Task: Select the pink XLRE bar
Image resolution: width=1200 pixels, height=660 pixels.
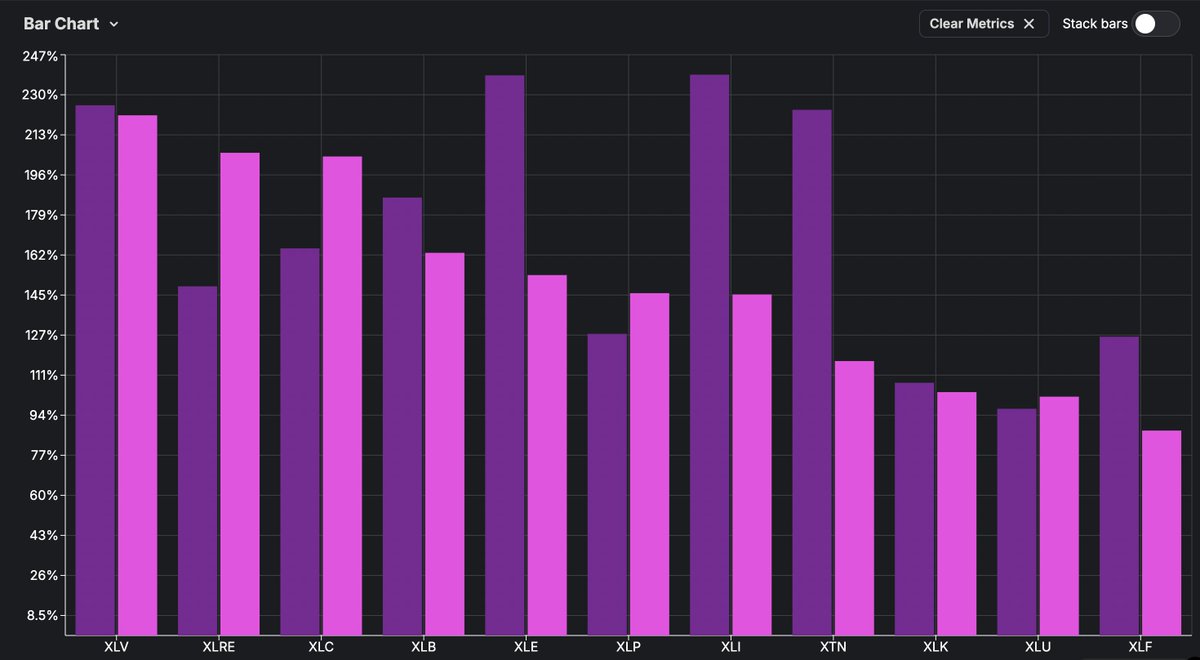Action: coord(240,394)
